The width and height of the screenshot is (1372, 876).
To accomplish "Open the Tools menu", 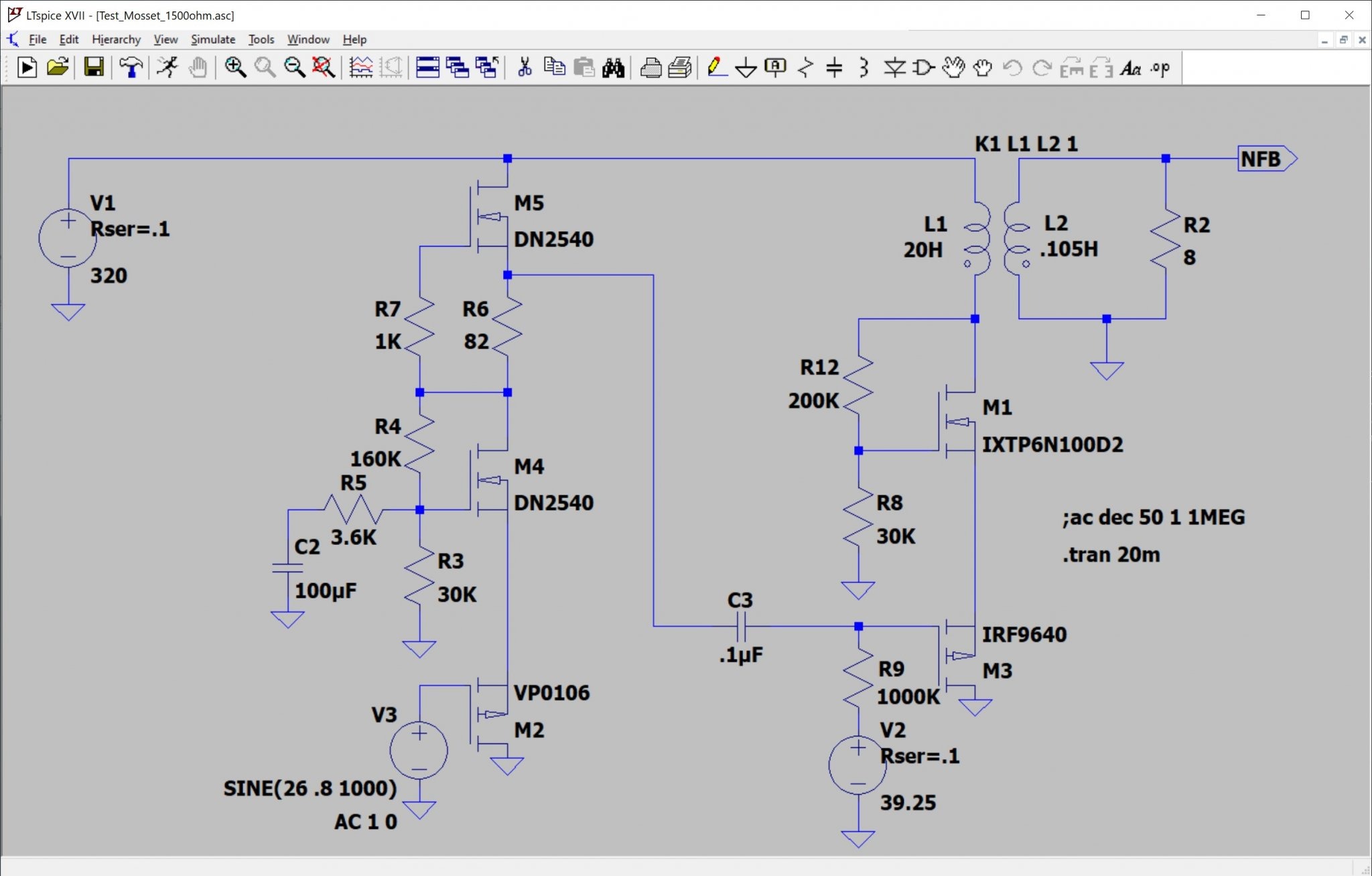I will coord(261,40).
